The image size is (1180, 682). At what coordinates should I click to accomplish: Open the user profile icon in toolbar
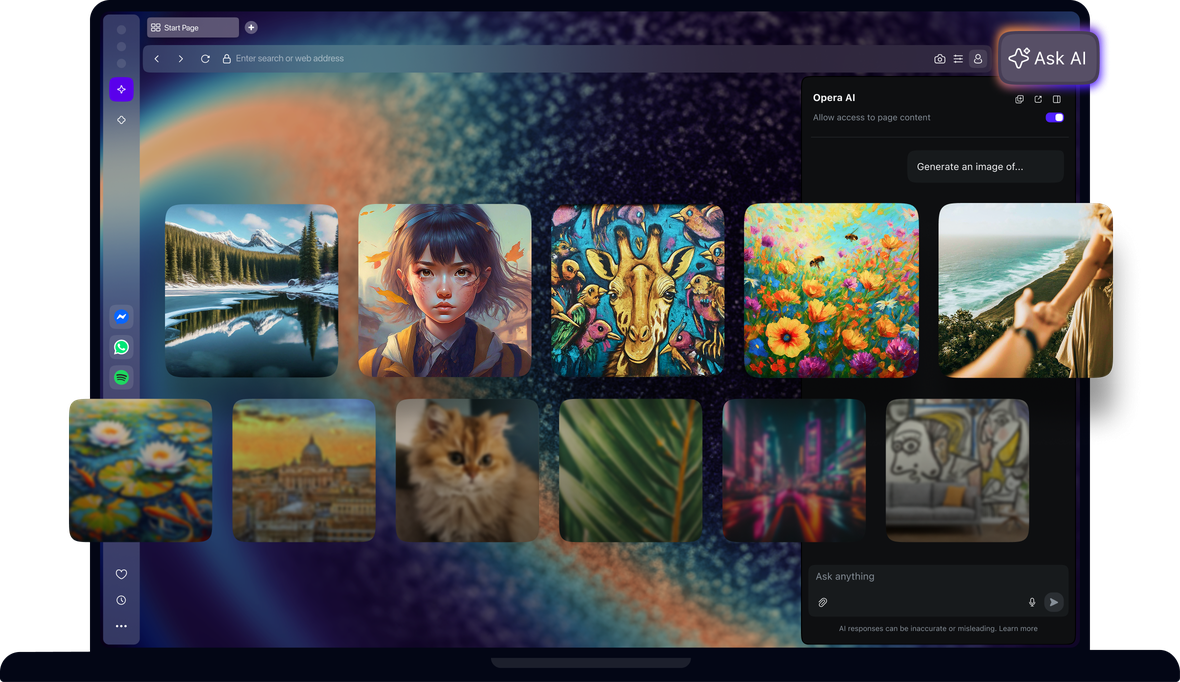(x=977, y=59)
